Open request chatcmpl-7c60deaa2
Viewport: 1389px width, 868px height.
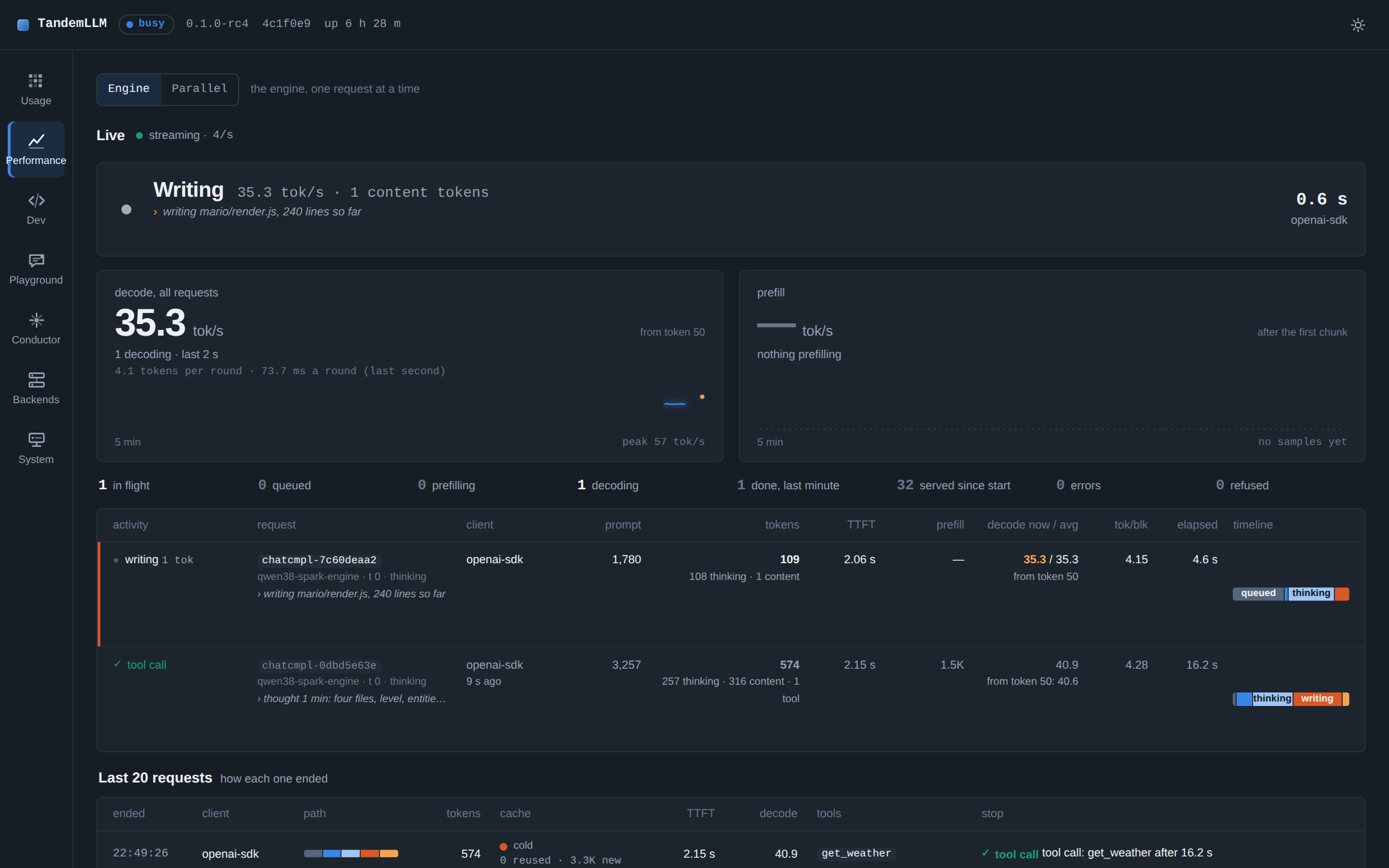[319, 560]
